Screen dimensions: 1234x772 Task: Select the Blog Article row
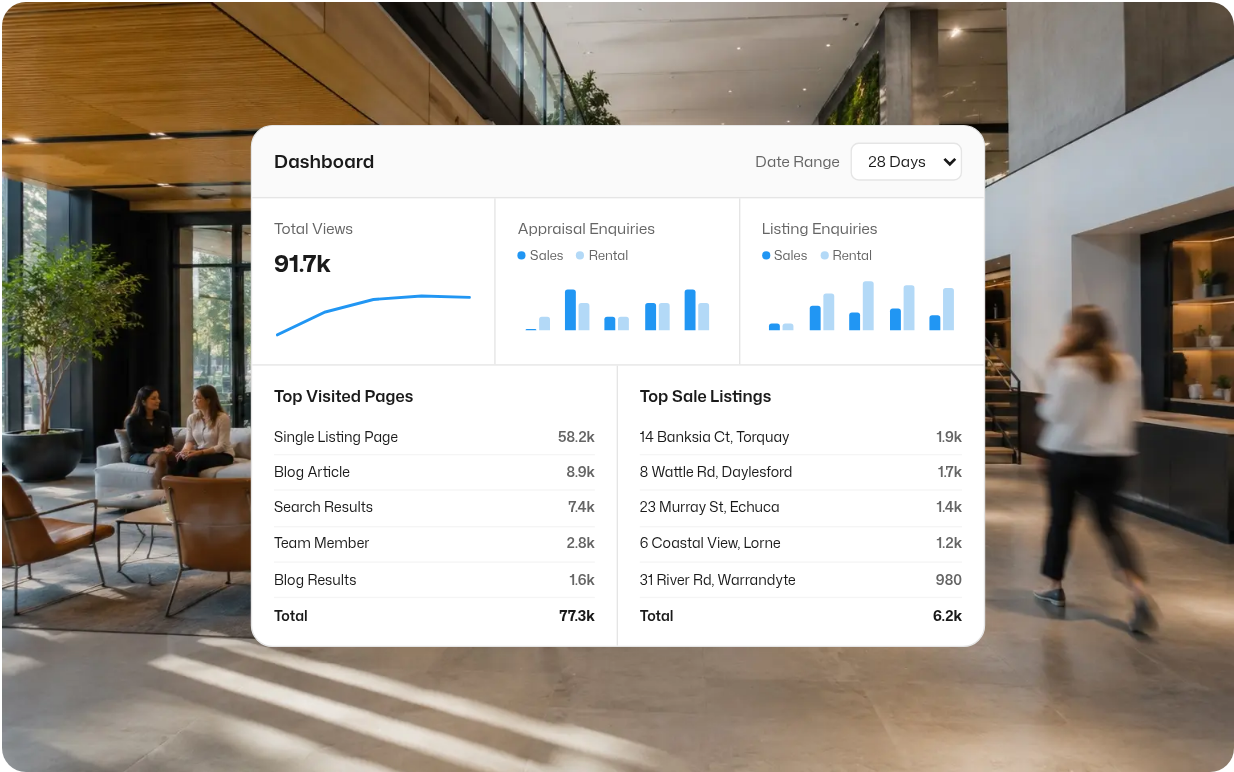[434, 472]
